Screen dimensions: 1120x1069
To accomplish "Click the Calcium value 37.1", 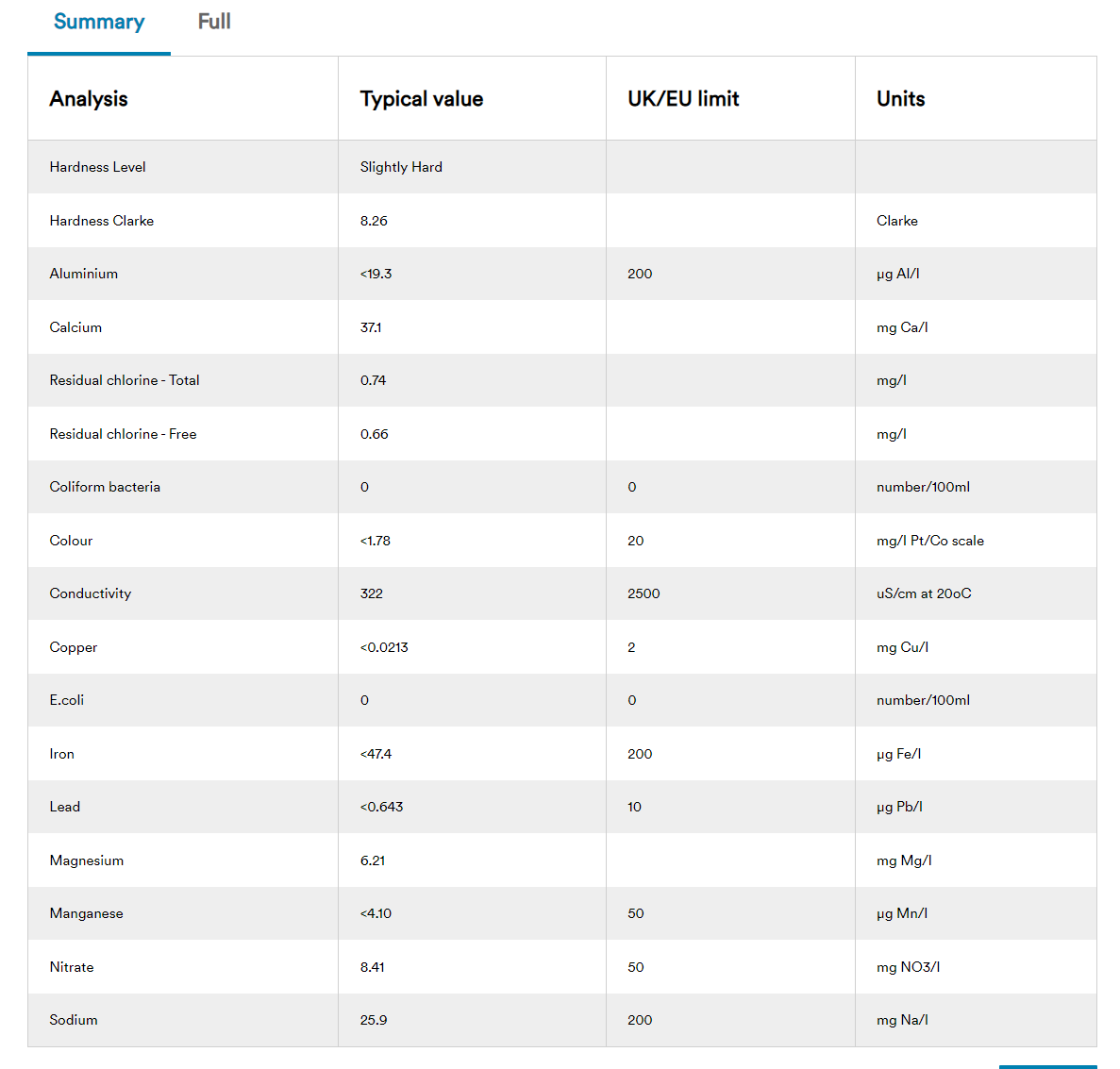I will (371, 327).
